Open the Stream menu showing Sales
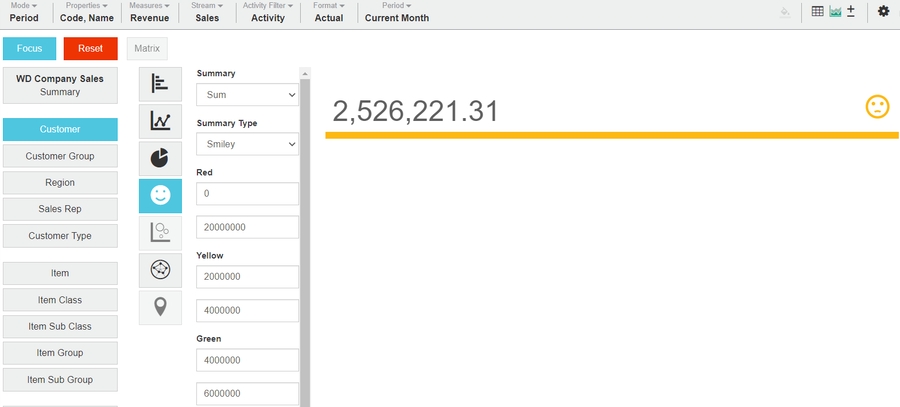Screen dimensions: 900x407 coord(207,13)
